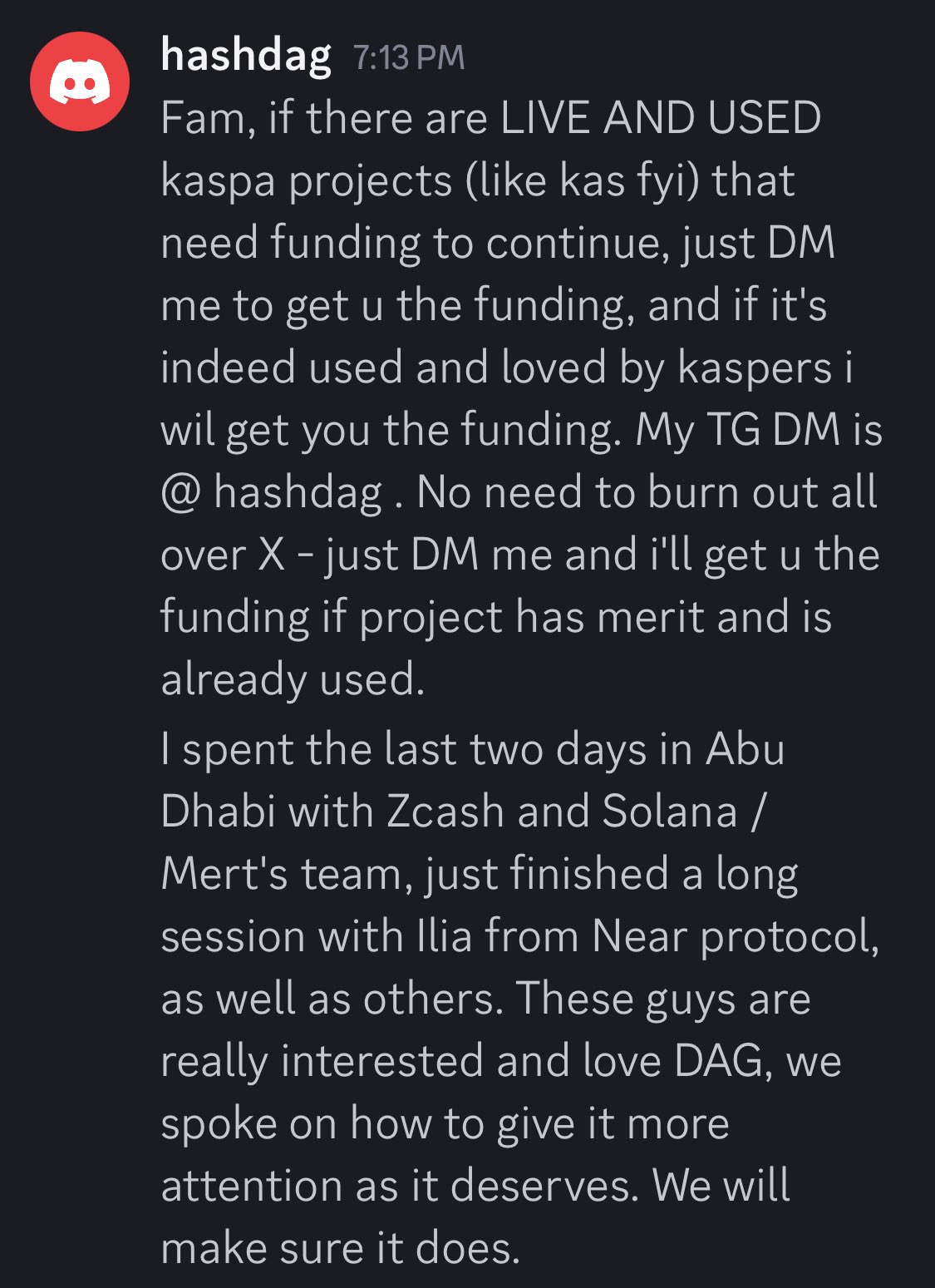Screen dimensions: 935x1288
Task: Click the "LIVE AND USED" capitalized text
Action: [661, 118]
